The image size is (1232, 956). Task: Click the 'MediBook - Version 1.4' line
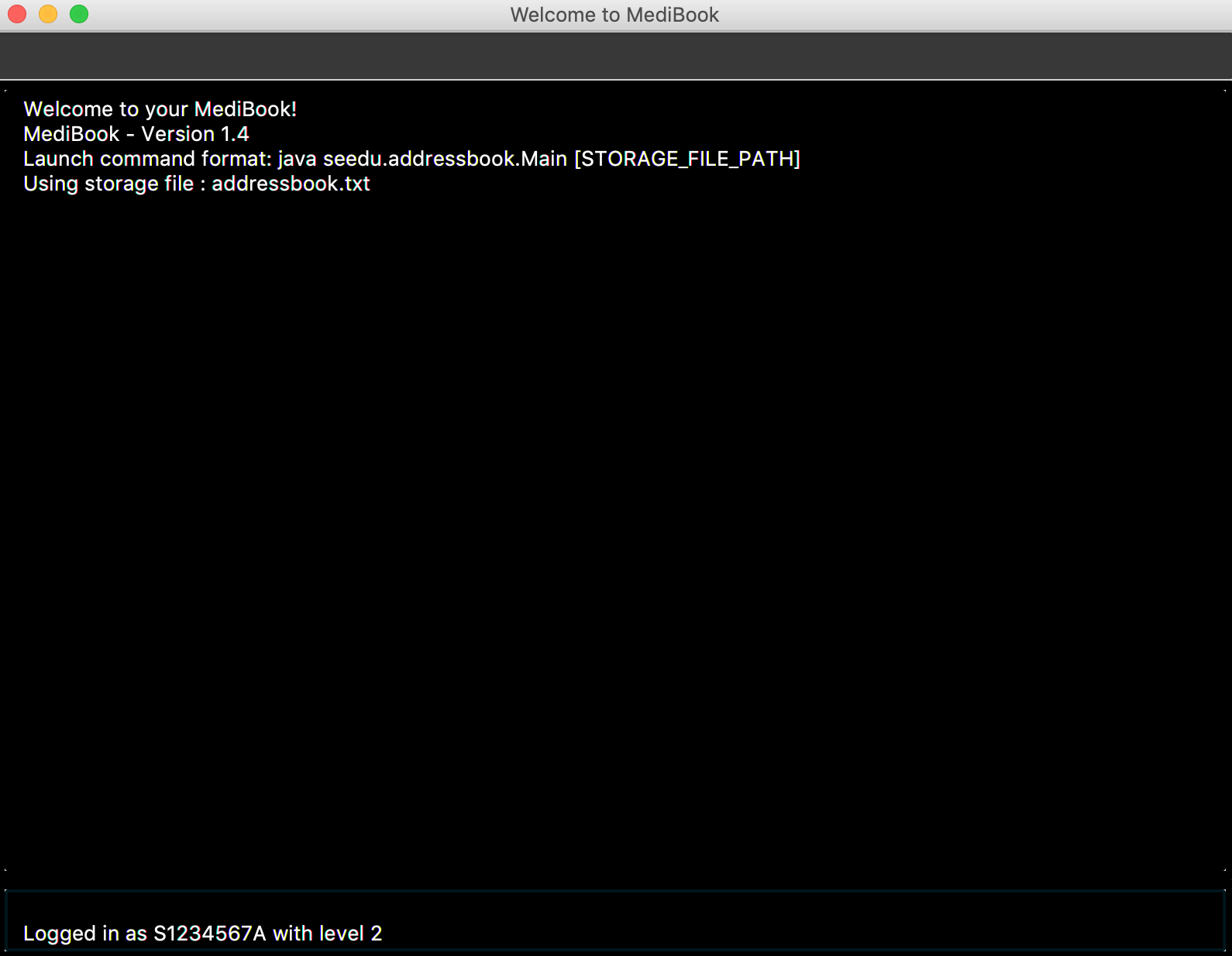point(136,134)
